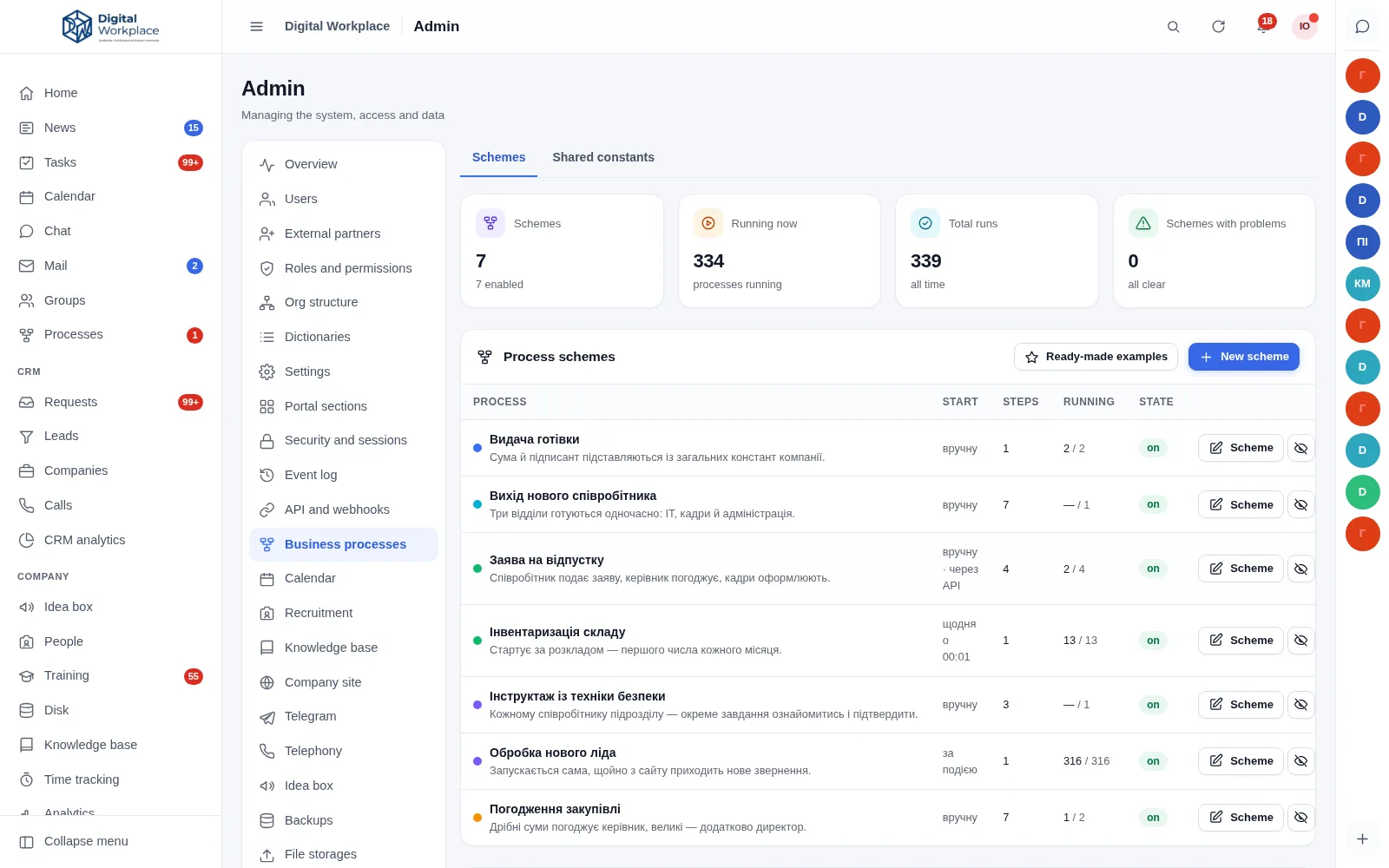
Task: Edit scheme for Інструктаж із техніки безпеки
Action: [1241, 705]
